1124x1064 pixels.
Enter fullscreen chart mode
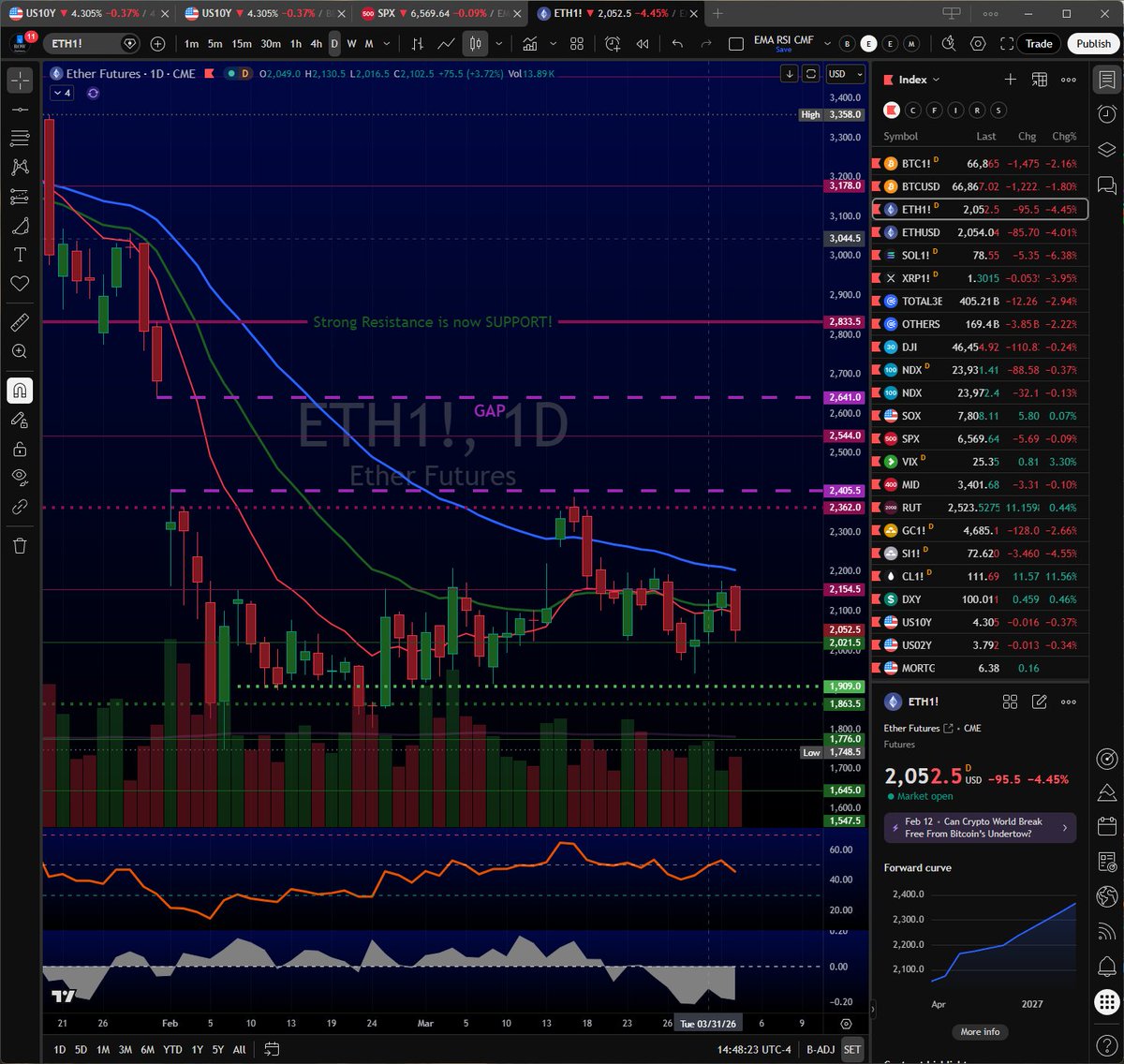tap(1007, 44)
